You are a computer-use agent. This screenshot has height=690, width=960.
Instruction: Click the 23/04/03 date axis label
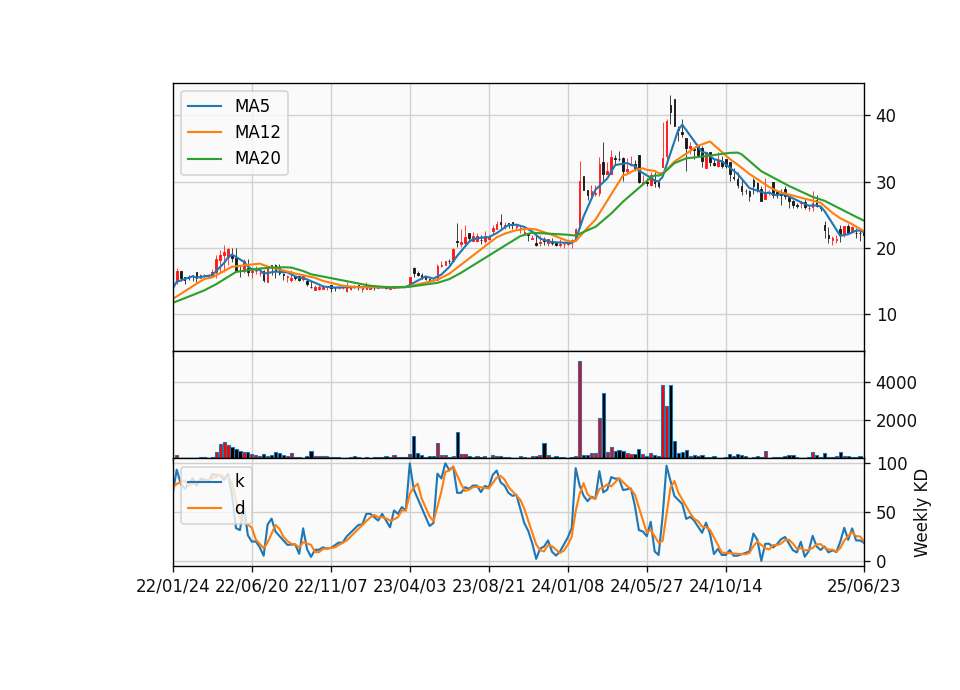[410, 587]
